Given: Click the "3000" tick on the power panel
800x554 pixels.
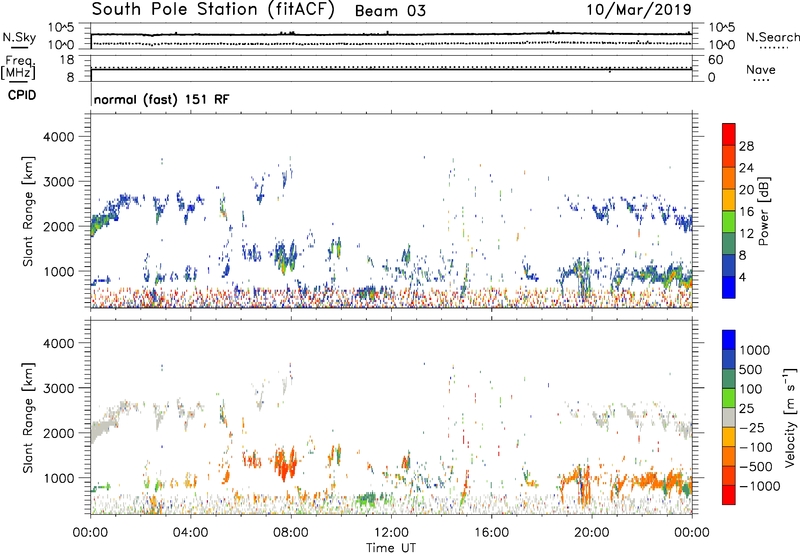Looking at the screenshot, I should point(59,182).
